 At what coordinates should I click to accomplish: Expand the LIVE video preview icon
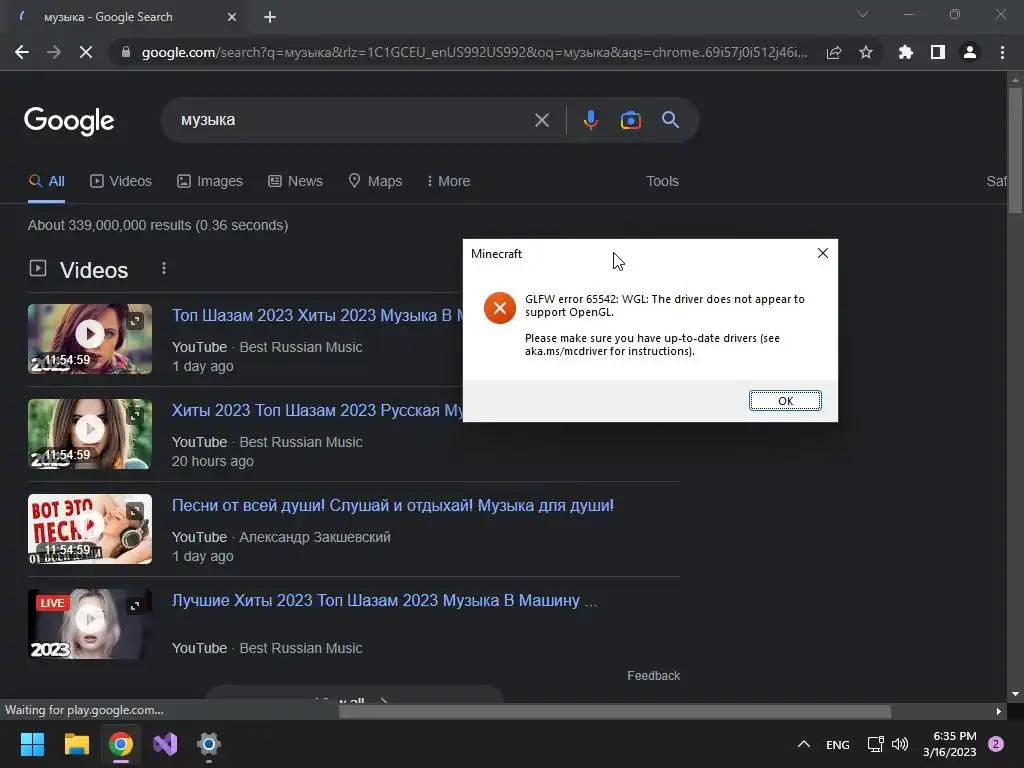135,606
